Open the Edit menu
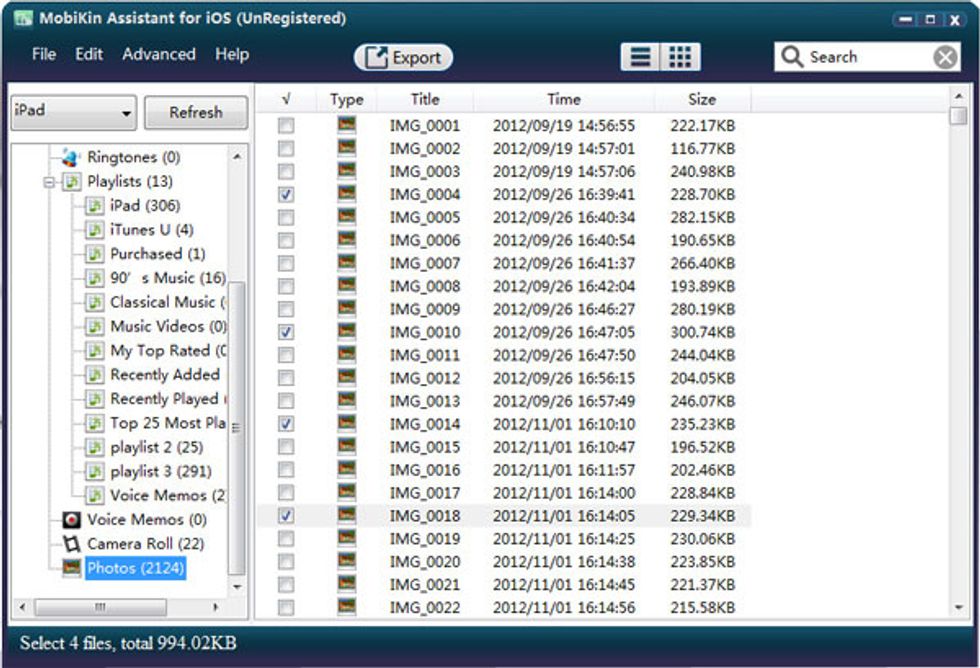 coord(89,54)
